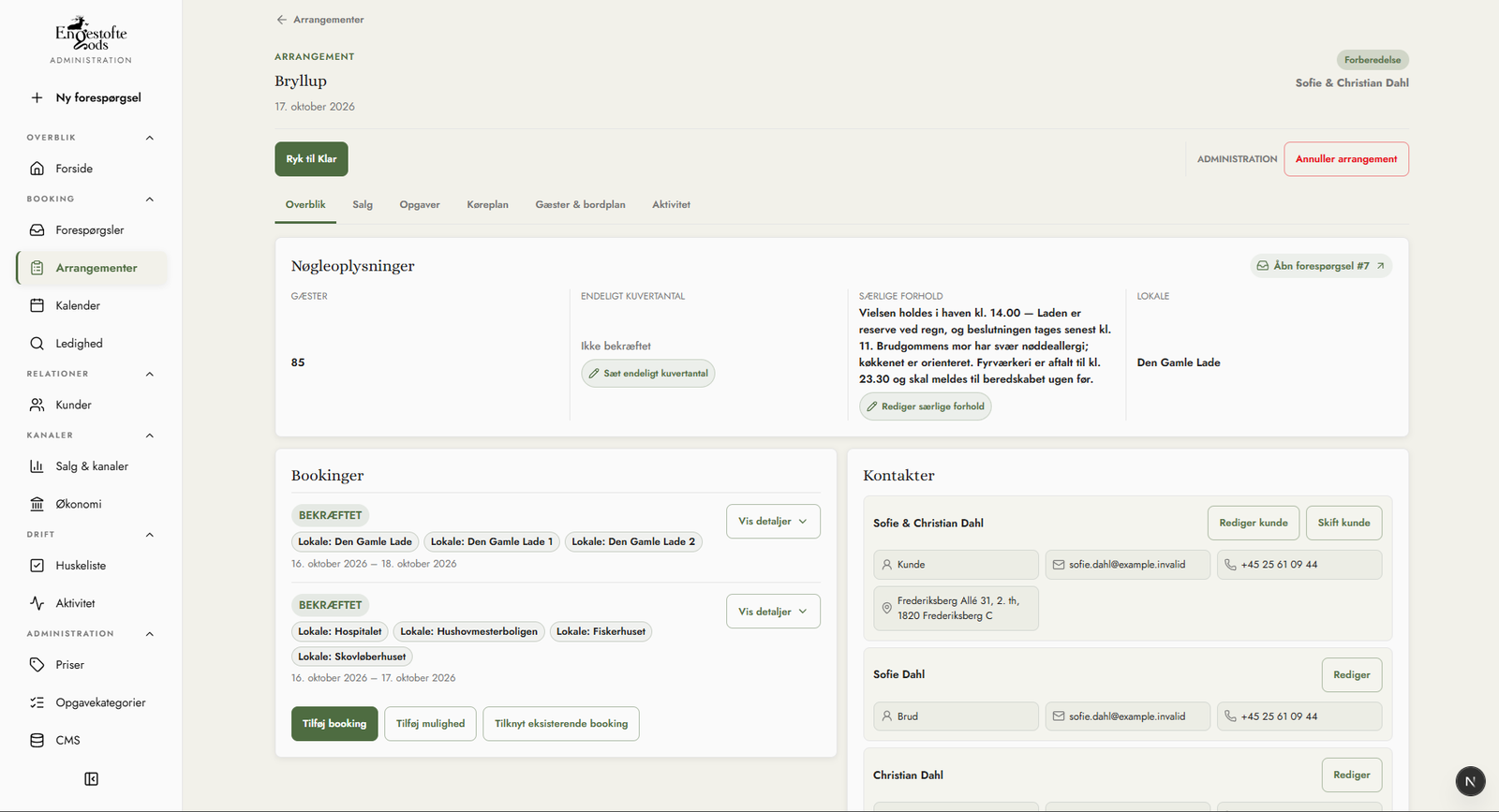
Task: Collapse the sidebar with the panel icon
Action: point(91,779)
